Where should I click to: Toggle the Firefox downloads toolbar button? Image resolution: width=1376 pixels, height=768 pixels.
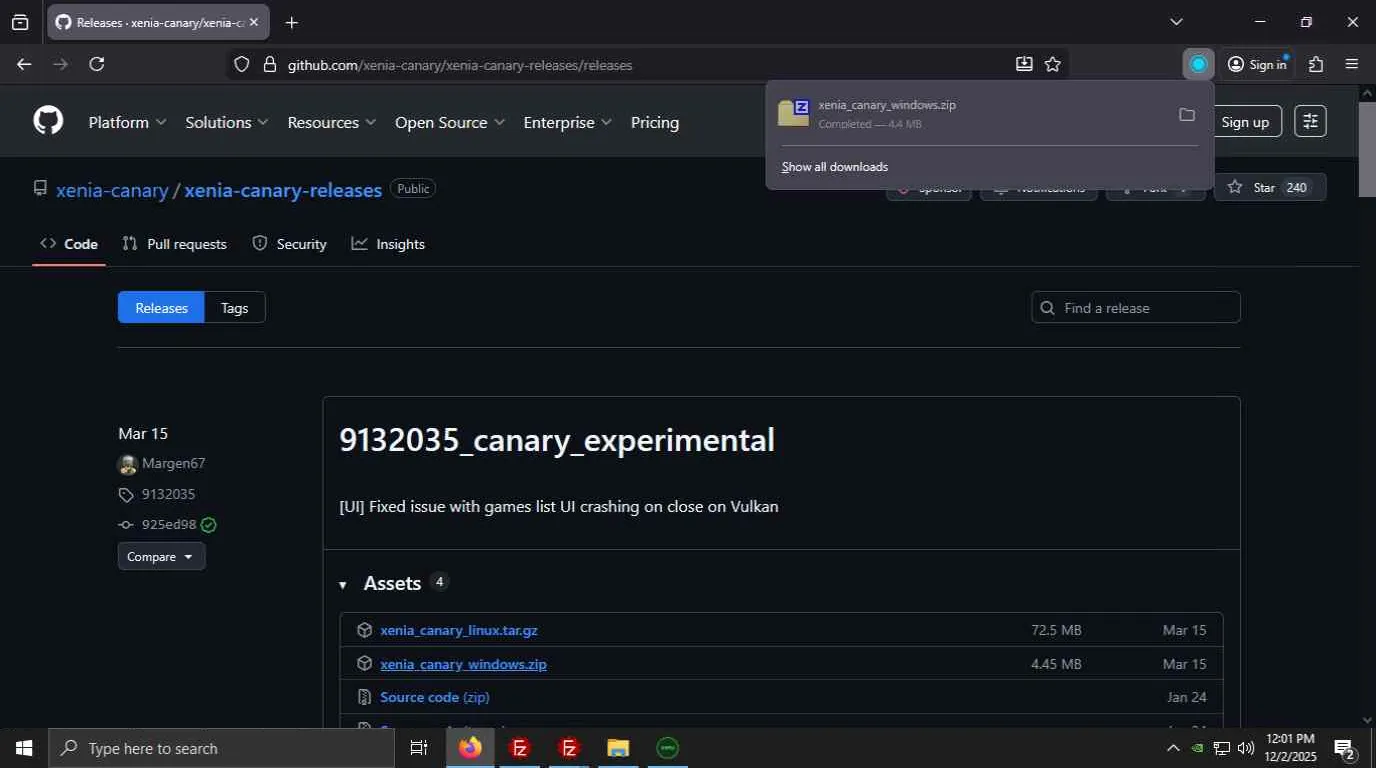1198,64
